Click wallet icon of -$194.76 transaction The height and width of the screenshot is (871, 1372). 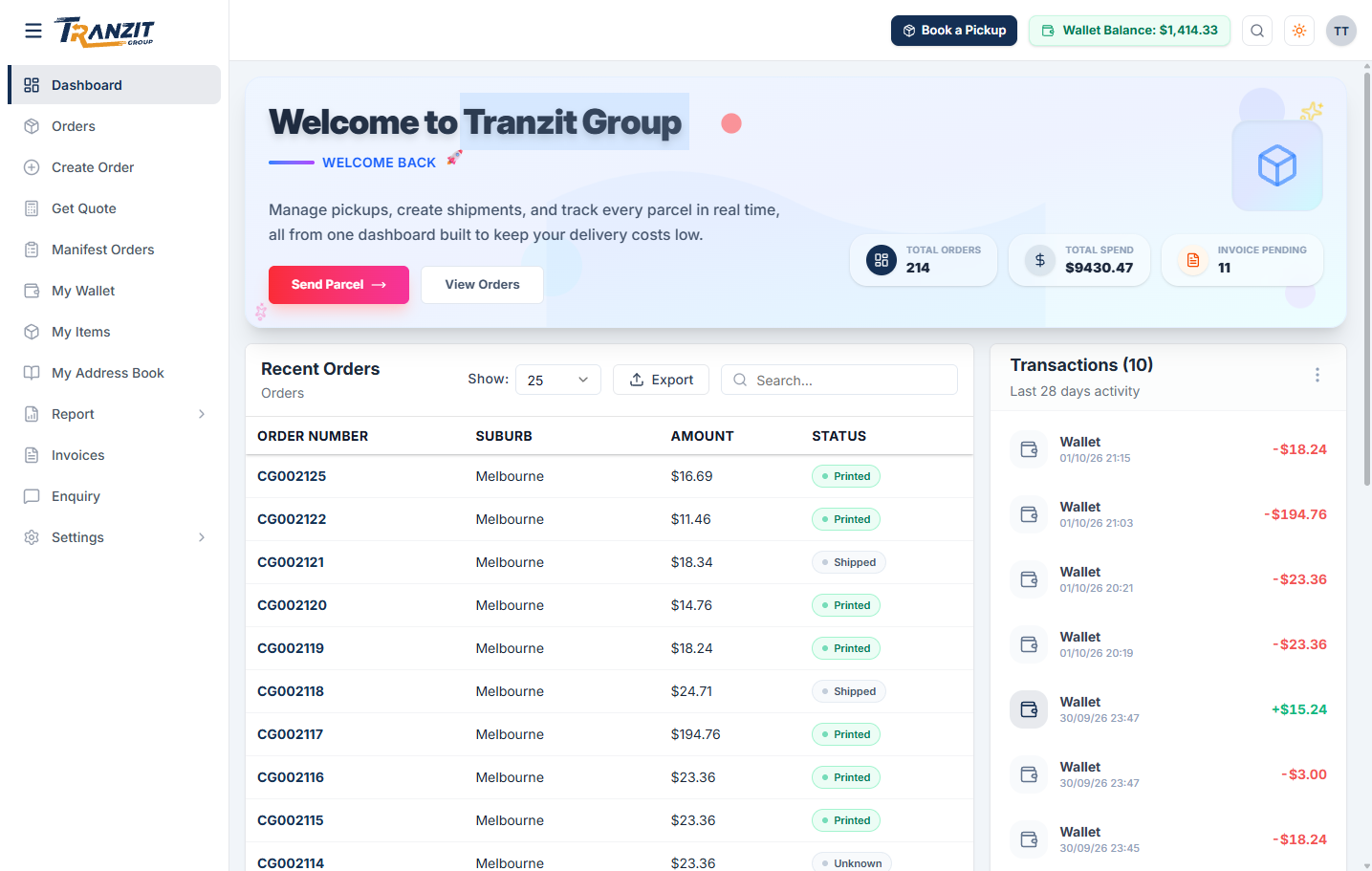coord(1029,514)
